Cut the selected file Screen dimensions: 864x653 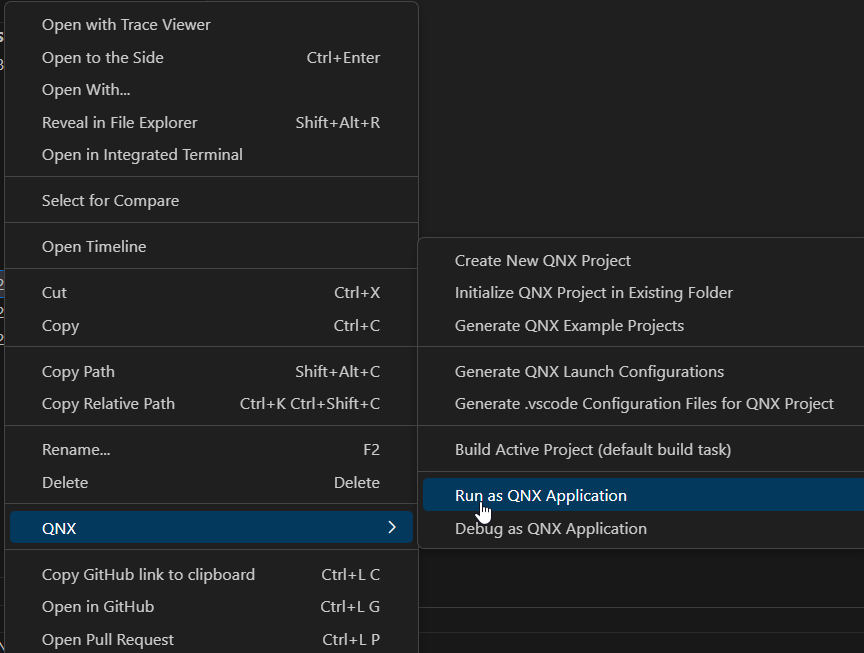(x=211, y=293)
